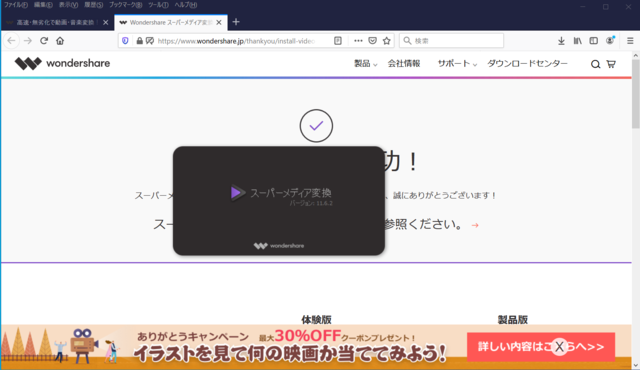Close the first 高速・無劣化 tab

click(x=106, y=22)
